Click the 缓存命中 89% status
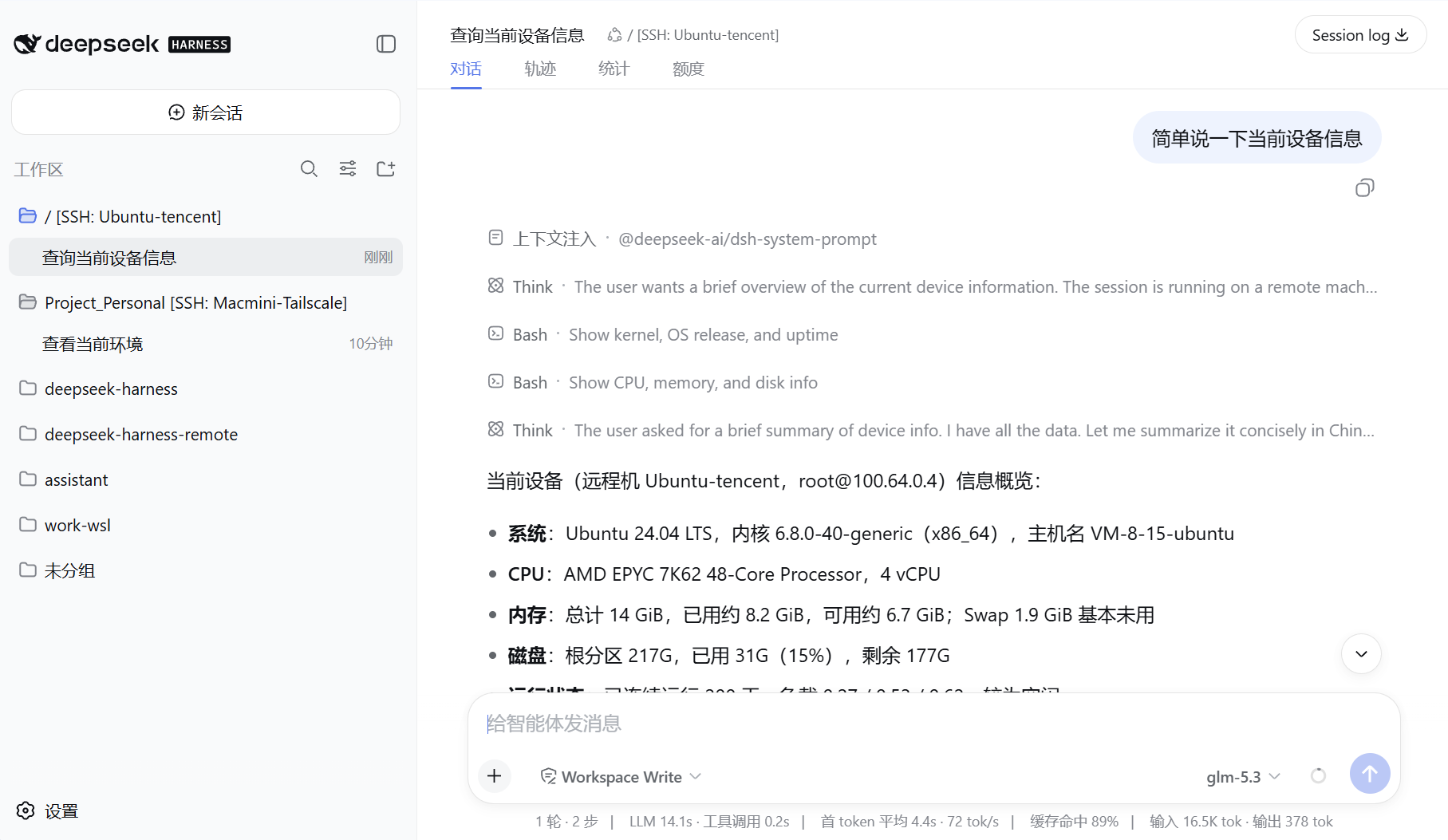 coord(1074,822)
